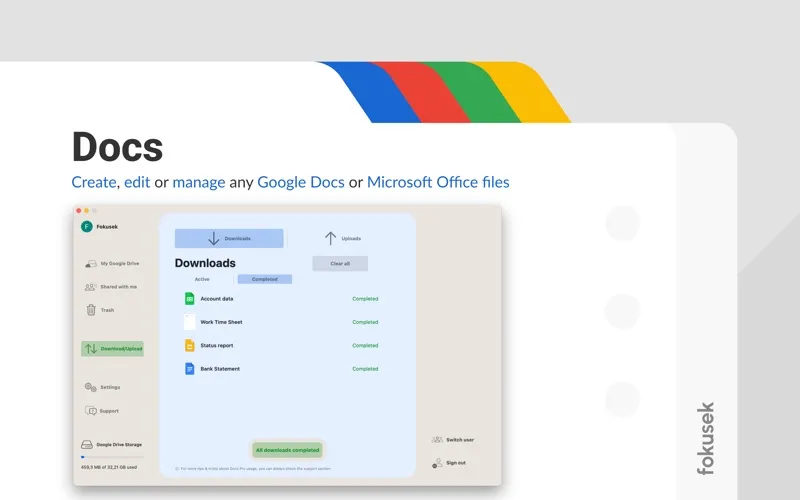Click Completed status for Bank Statement

pyautogui.click(x=365, y=368)
